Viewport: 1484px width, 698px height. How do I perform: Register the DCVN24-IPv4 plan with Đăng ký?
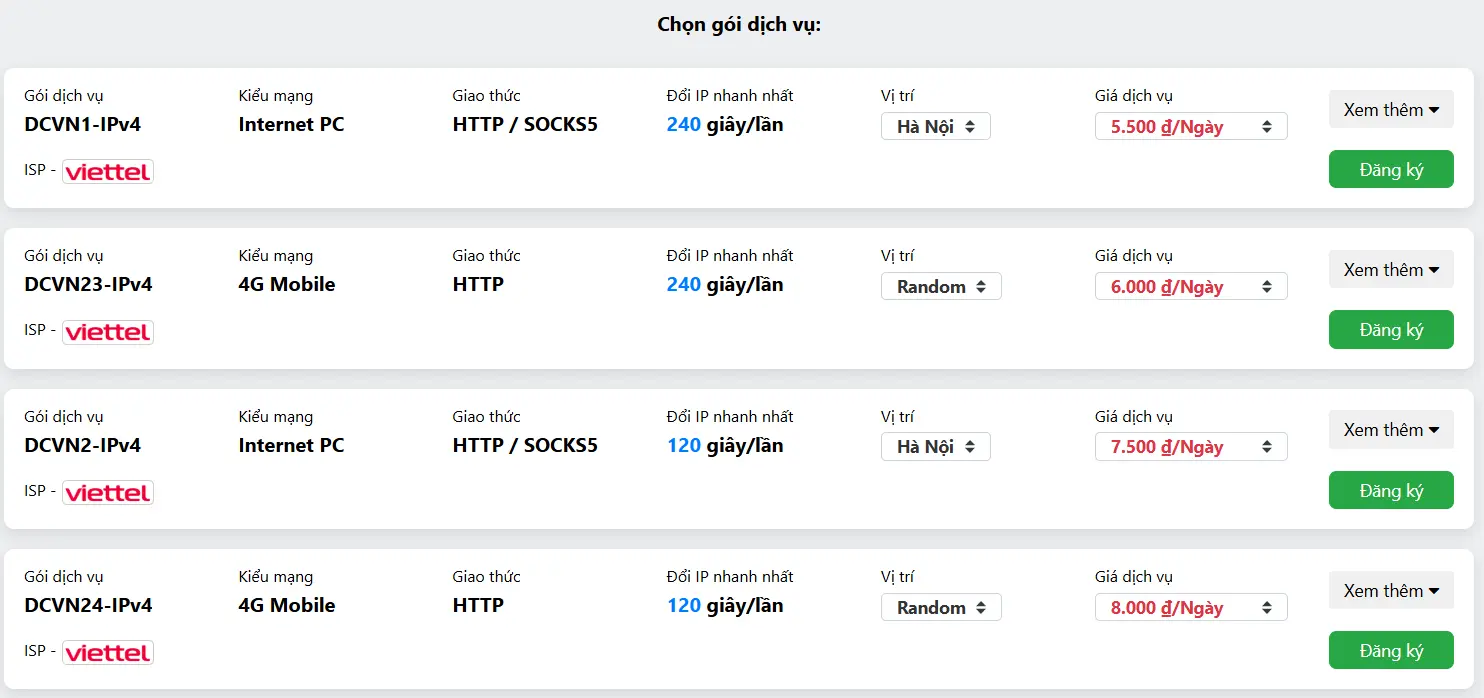pyautogui.click(x=1390, y=650)
